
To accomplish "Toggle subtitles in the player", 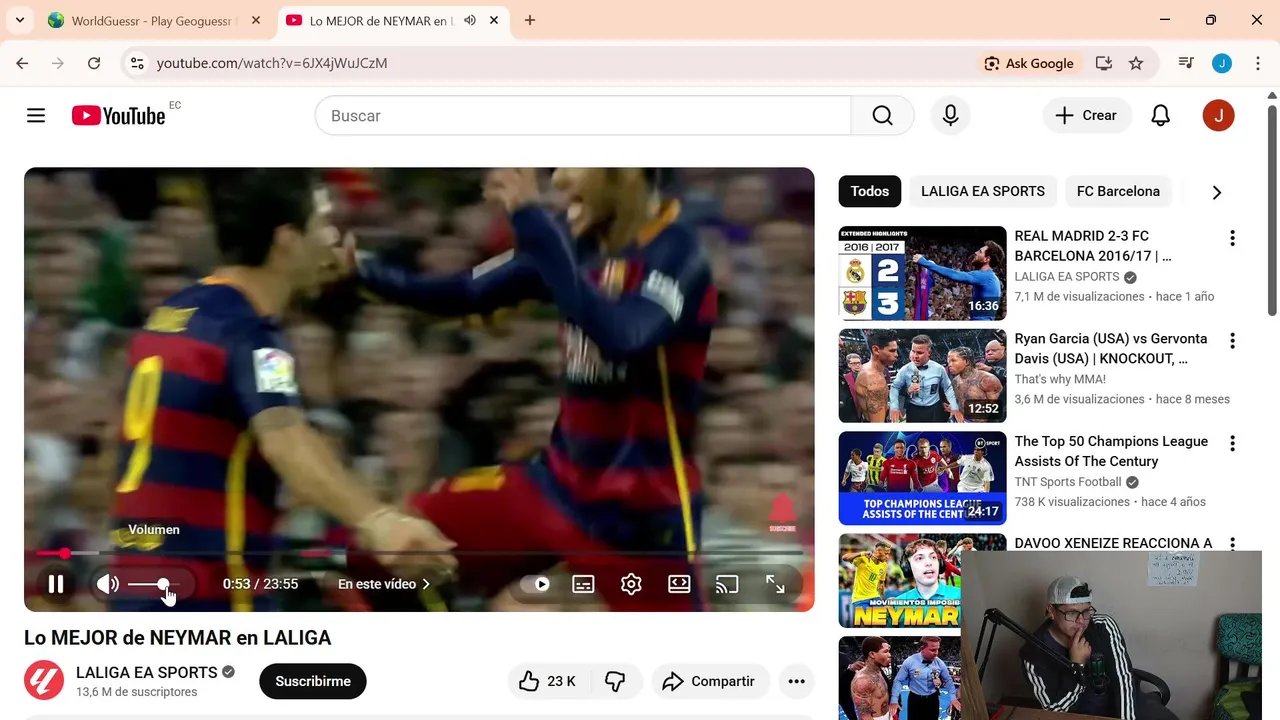I will (x=583, y=584).
